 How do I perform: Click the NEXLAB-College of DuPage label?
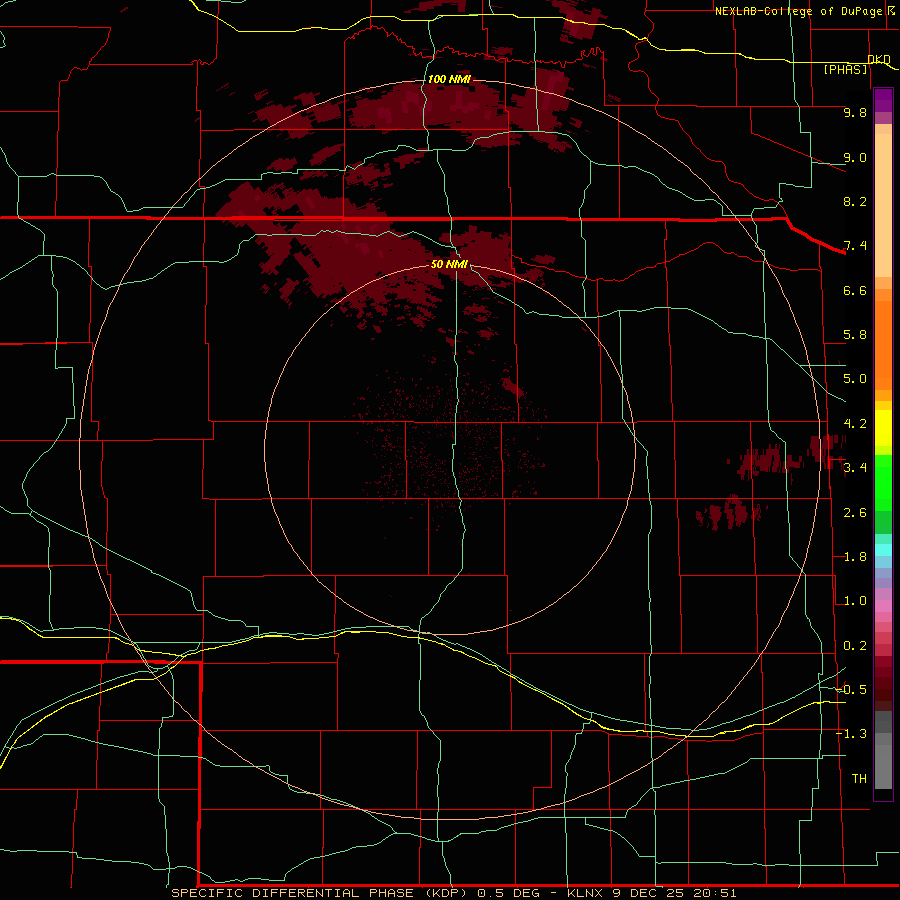798,11
